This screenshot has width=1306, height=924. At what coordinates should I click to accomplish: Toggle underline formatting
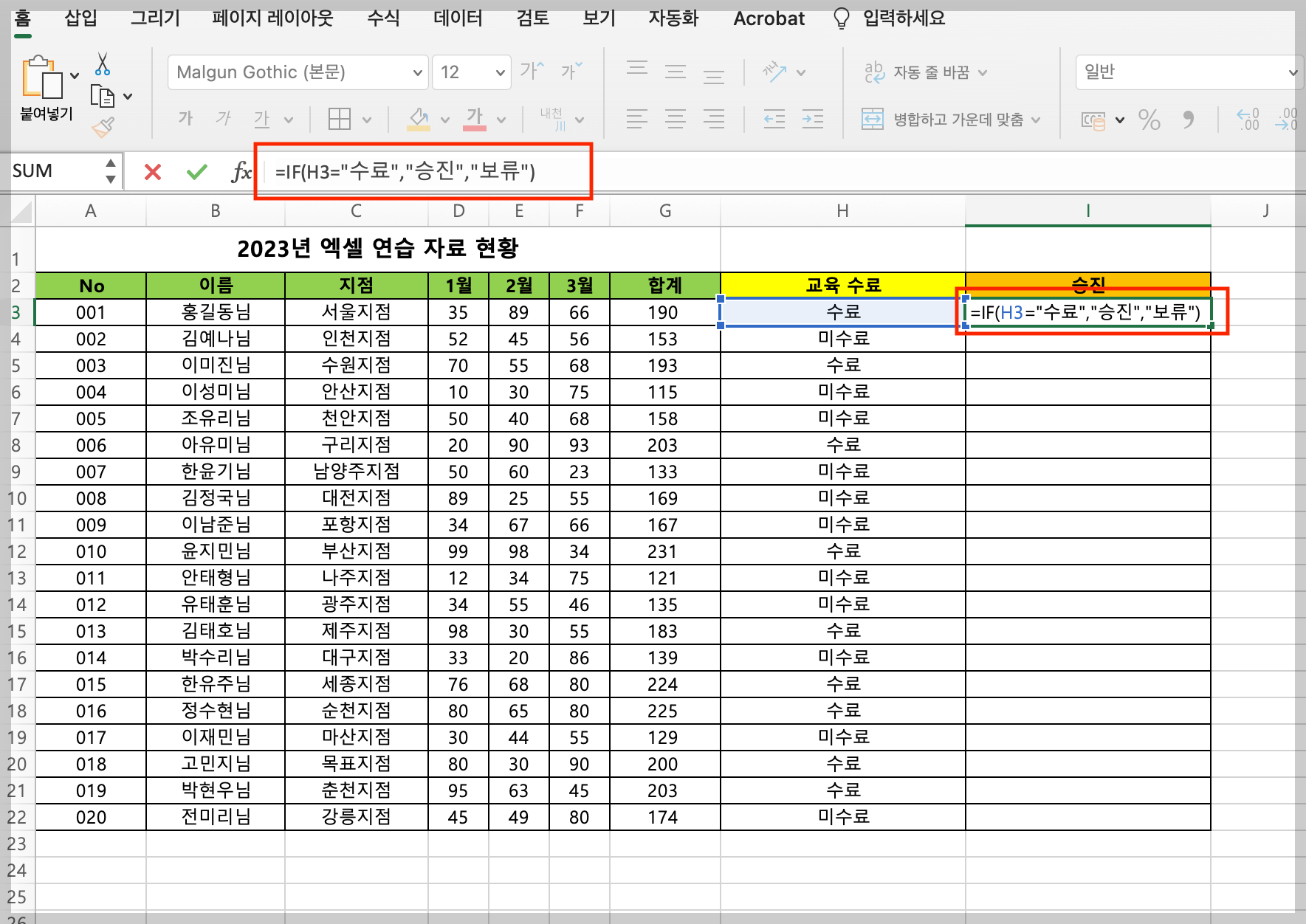[263, 118]
